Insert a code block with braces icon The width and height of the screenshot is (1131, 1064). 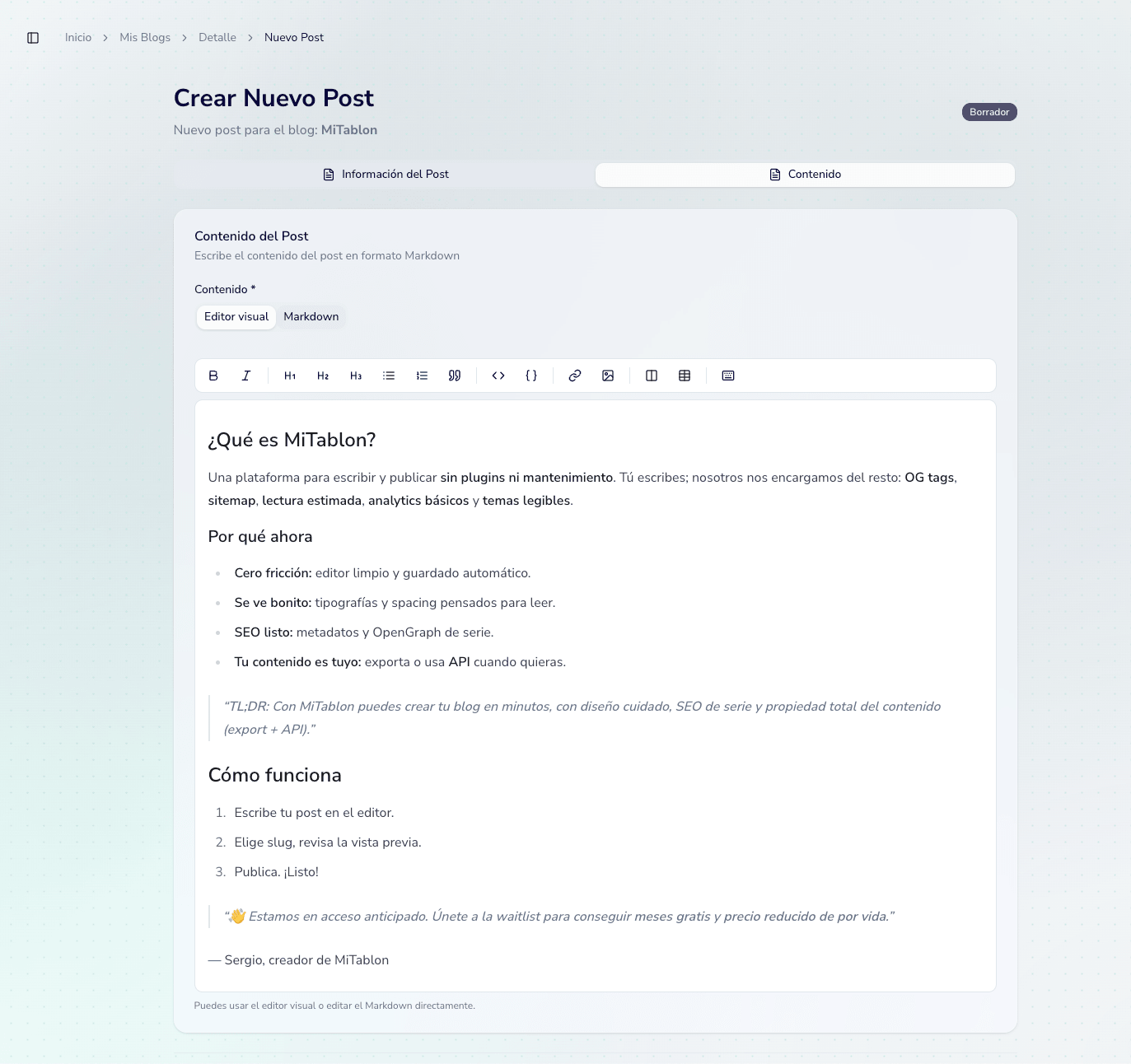point(531,376)
